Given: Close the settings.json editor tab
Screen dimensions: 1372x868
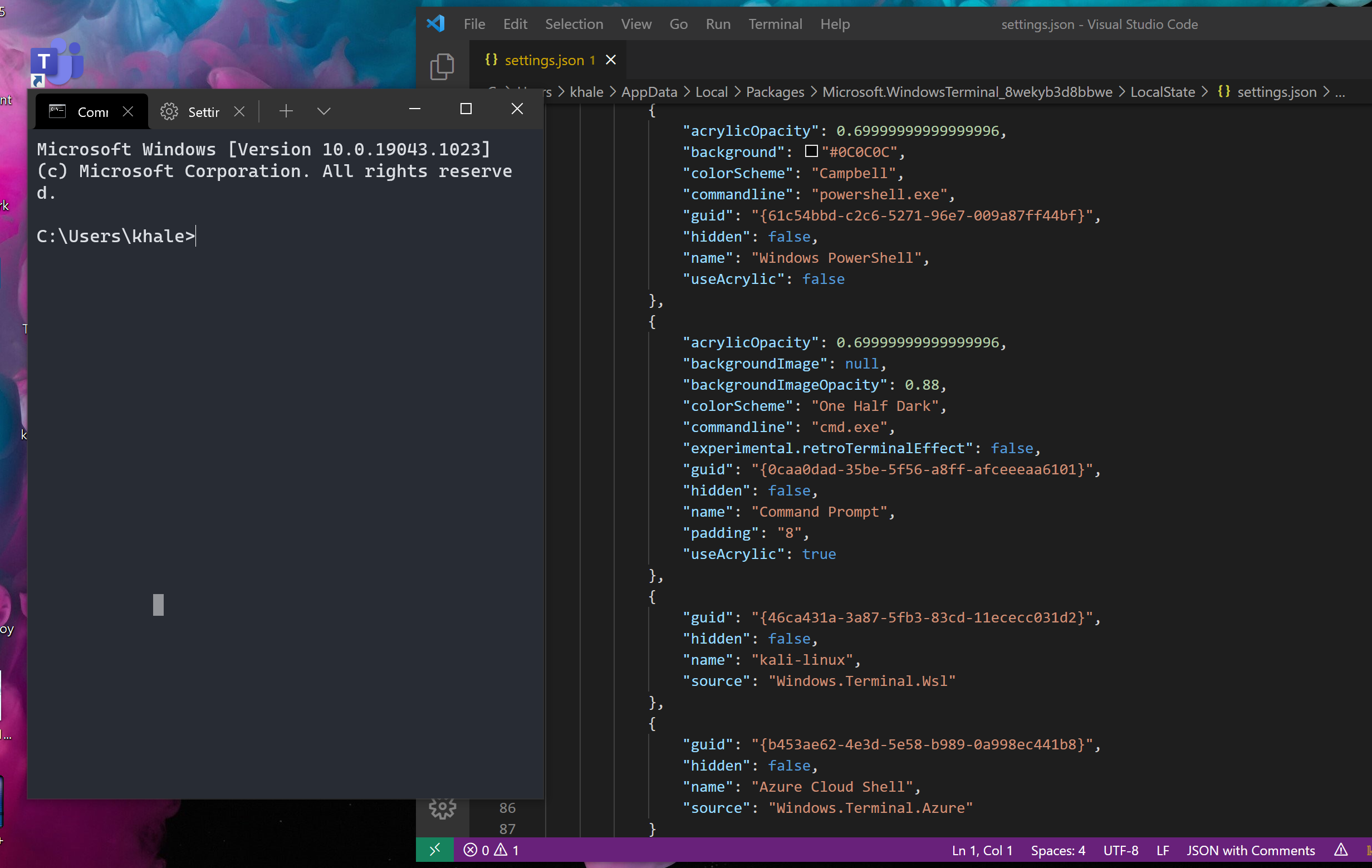Looking at the screenshot, I should click(x=611, y=60).
